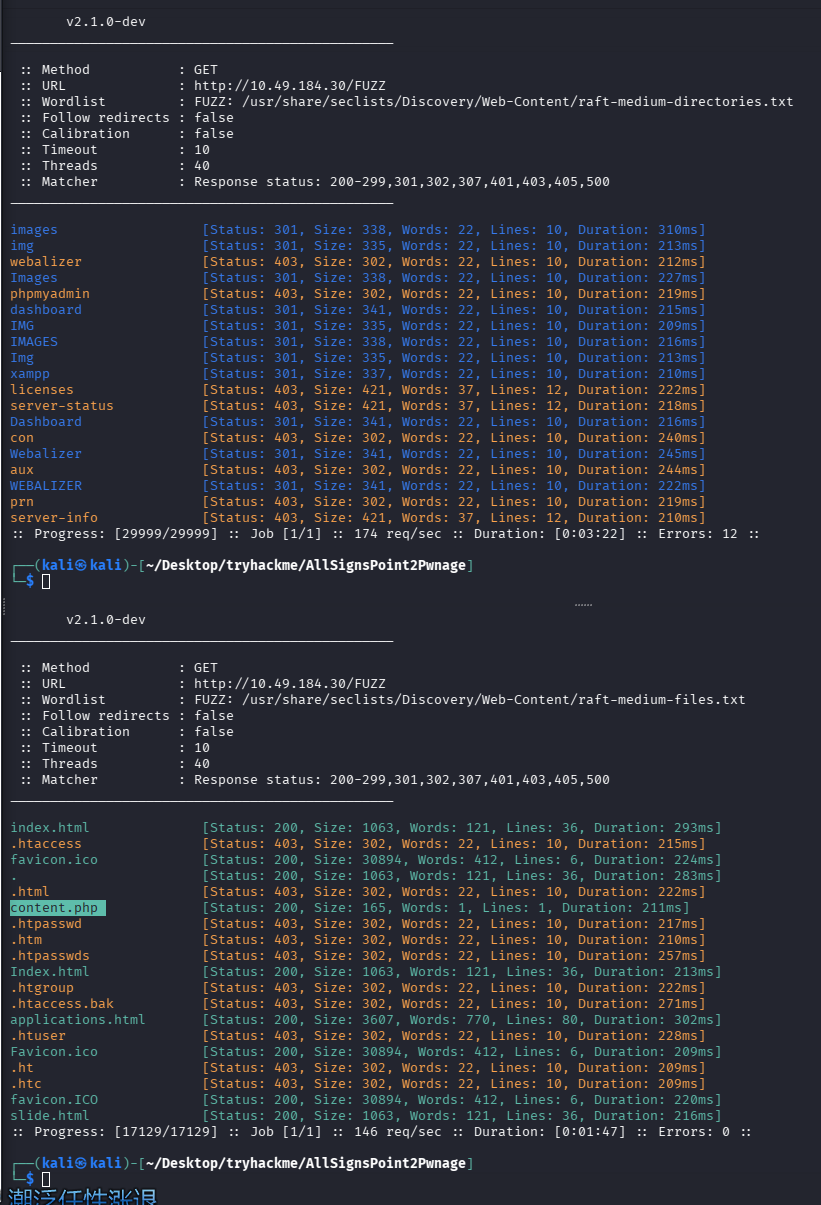Screen dimensions: 821x1205
Task: Click the 29999/29999 progress status line
Action: pos(385,534)
